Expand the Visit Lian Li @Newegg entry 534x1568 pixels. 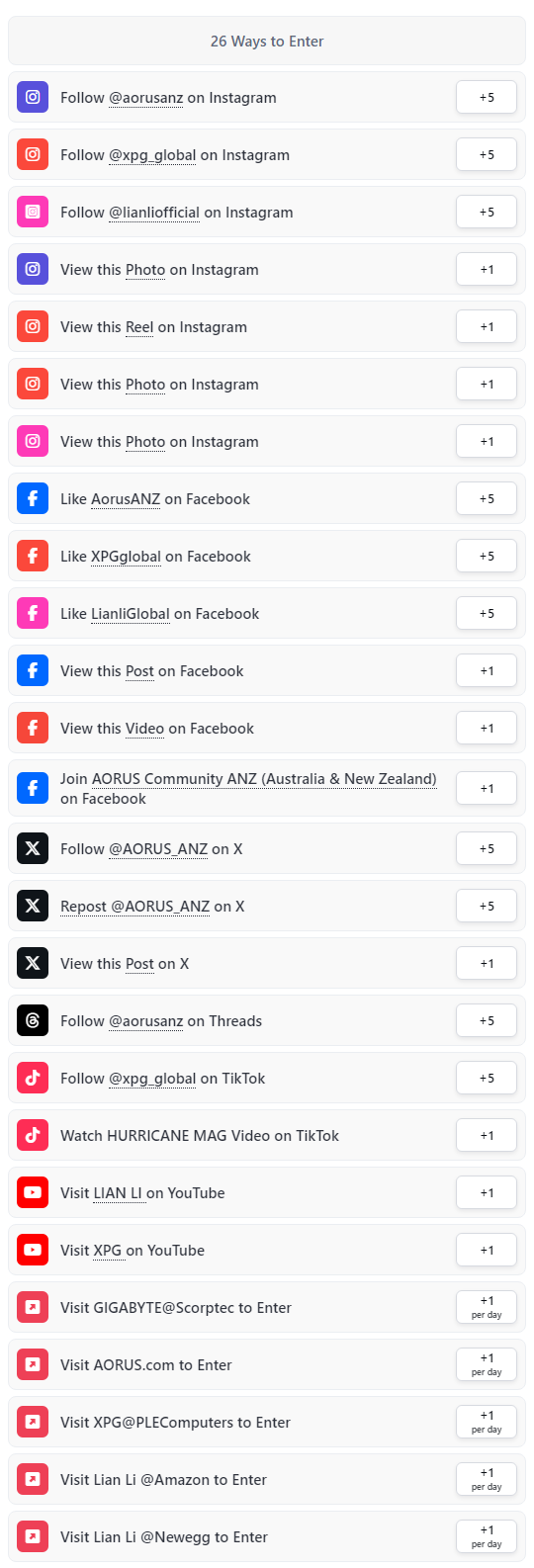[x=267, y=1536]
